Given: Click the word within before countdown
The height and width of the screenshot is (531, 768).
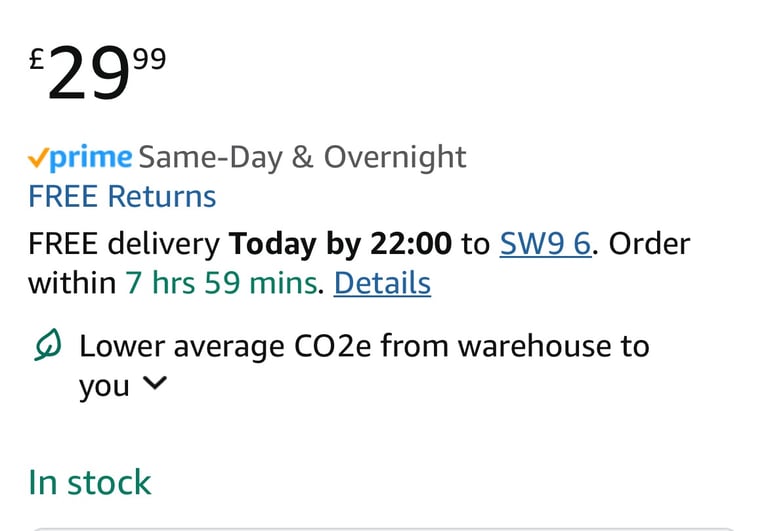Looking at the screenshot, I should coord(72,283).
